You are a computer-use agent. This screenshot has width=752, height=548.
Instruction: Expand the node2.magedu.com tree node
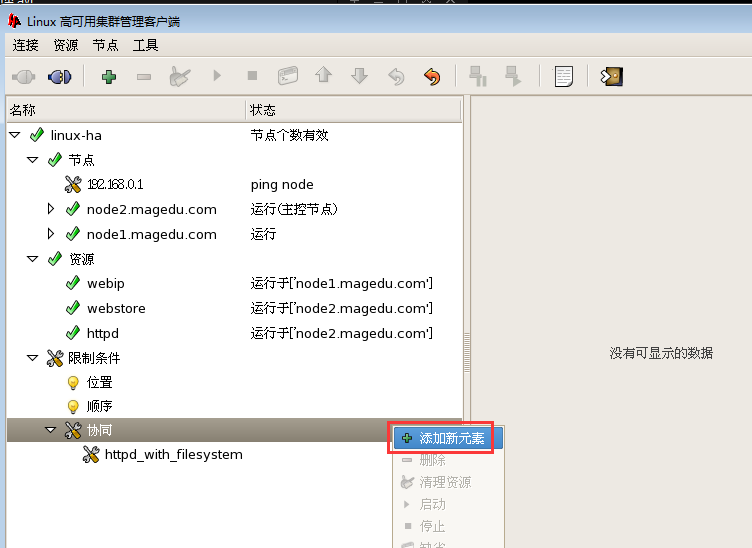[52, 209]
